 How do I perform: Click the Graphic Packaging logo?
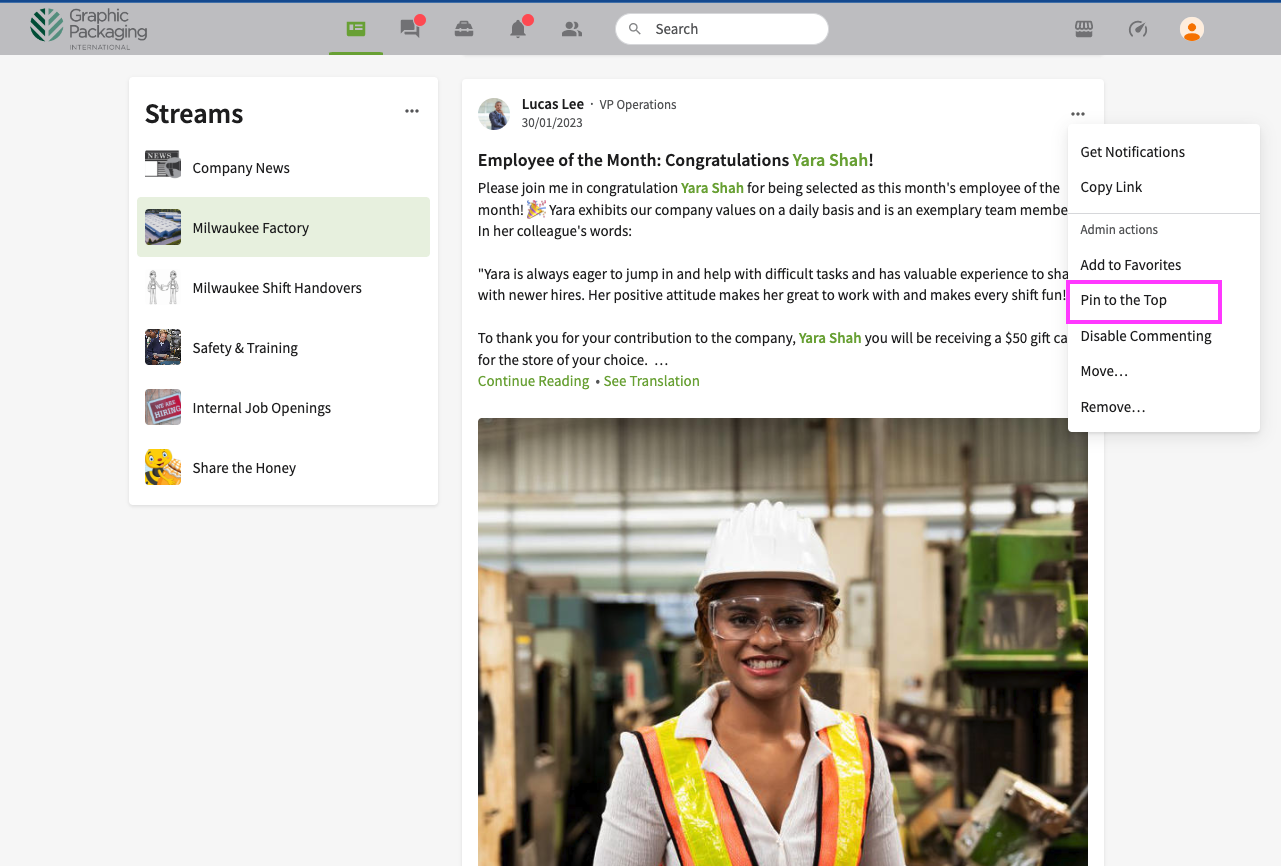pyautogui.click(x=89, y=28)
